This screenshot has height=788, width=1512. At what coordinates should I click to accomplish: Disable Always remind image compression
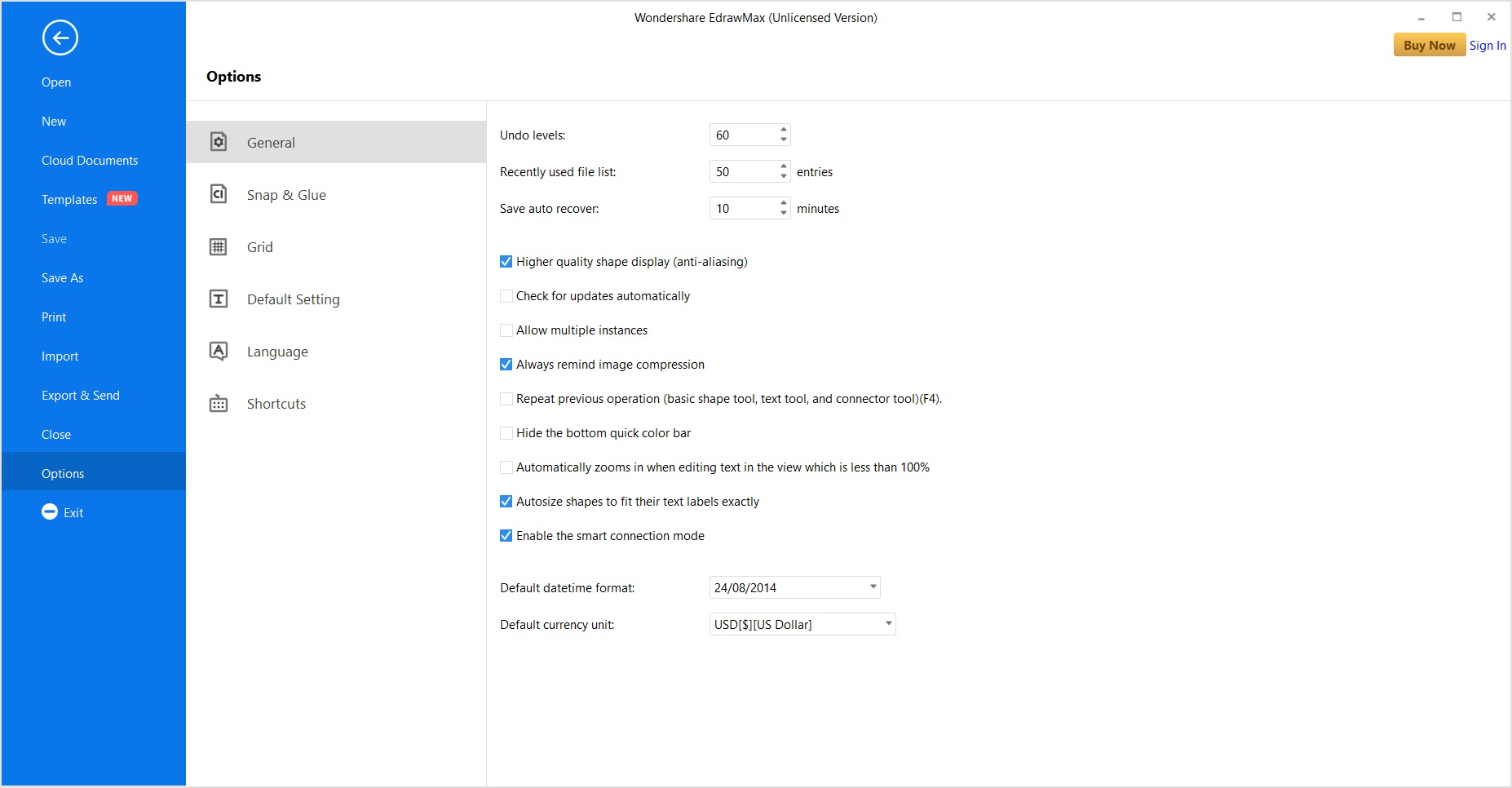pos(506,364)
